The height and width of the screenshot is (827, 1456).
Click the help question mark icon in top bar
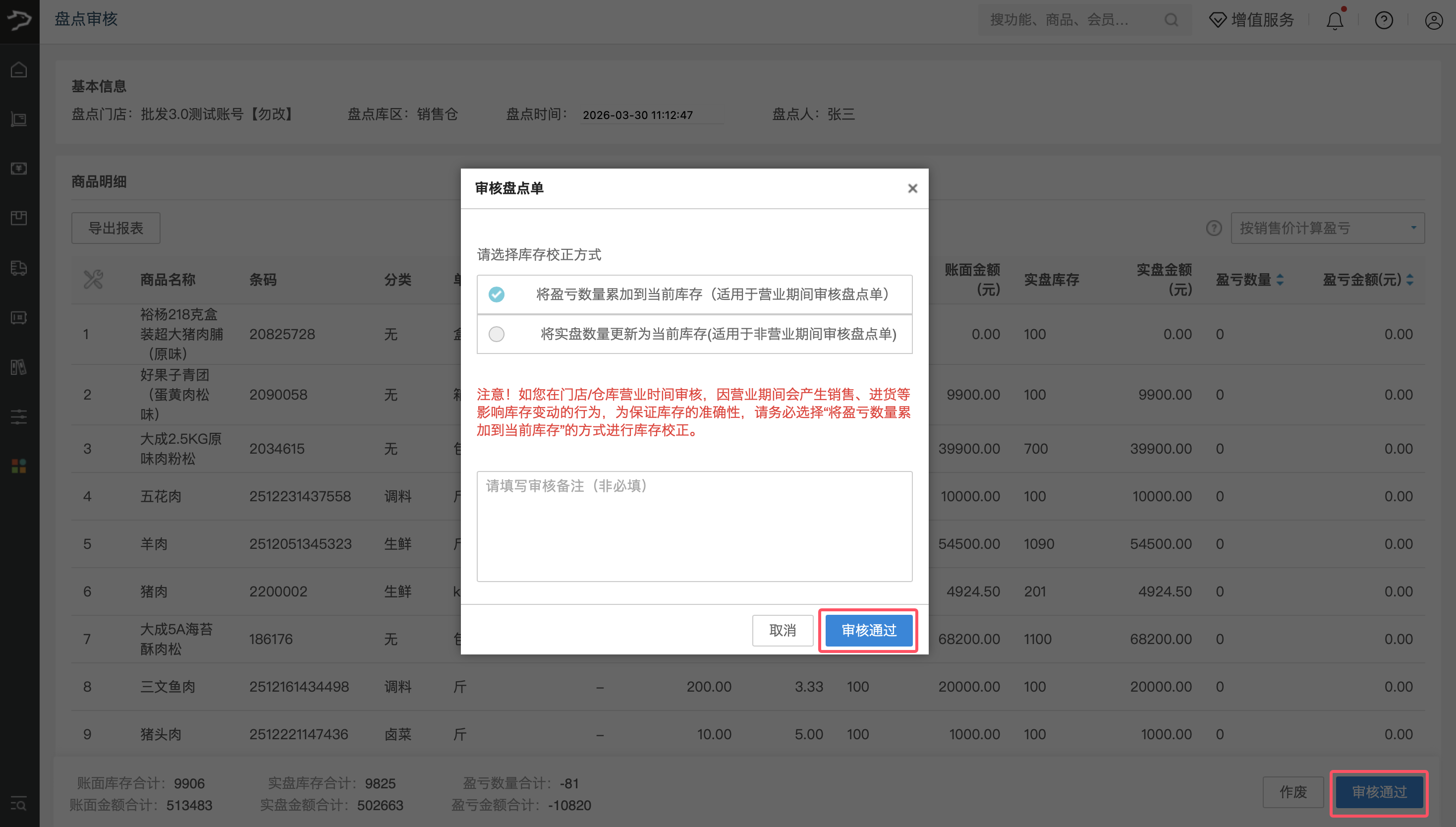click(1383, 21)
